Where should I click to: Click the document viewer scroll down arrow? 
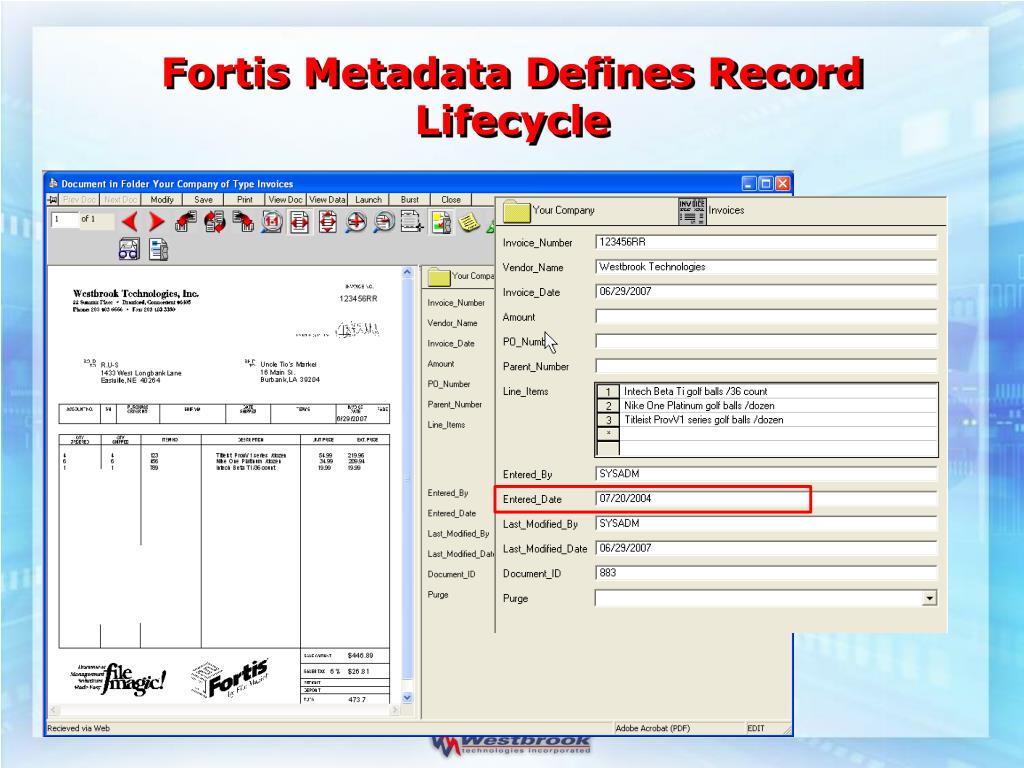[x=407, y=697]
